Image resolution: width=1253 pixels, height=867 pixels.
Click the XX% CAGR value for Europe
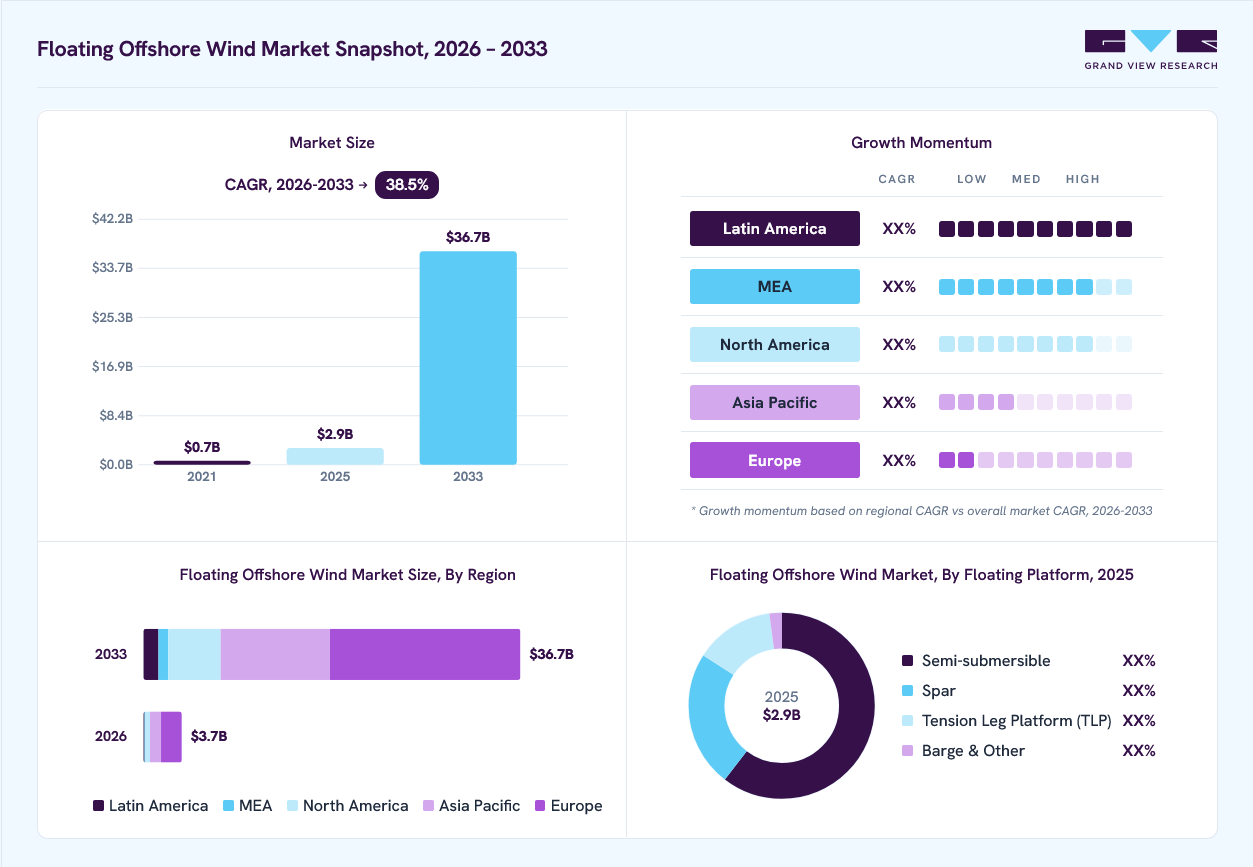[899, 461]
